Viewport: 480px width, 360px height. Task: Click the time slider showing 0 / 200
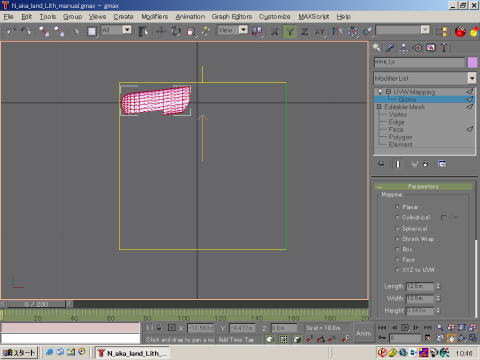36,304
